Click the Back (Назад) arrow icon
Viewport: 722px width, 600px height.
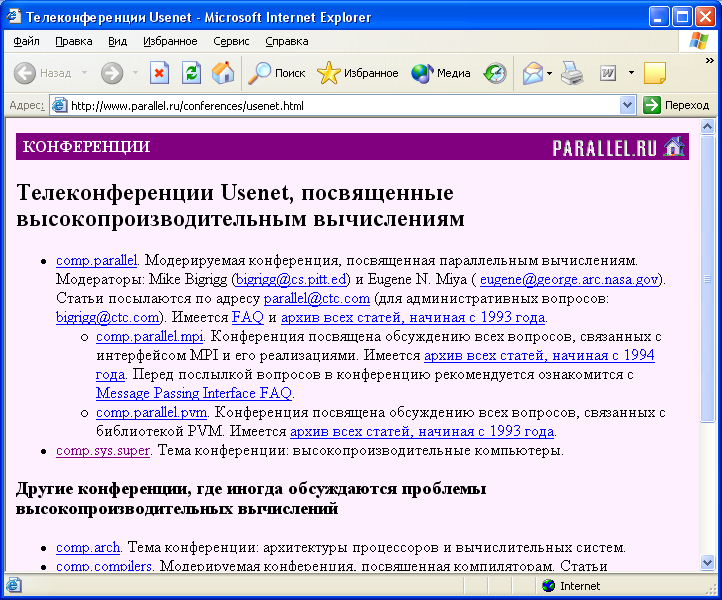[24, 73]
